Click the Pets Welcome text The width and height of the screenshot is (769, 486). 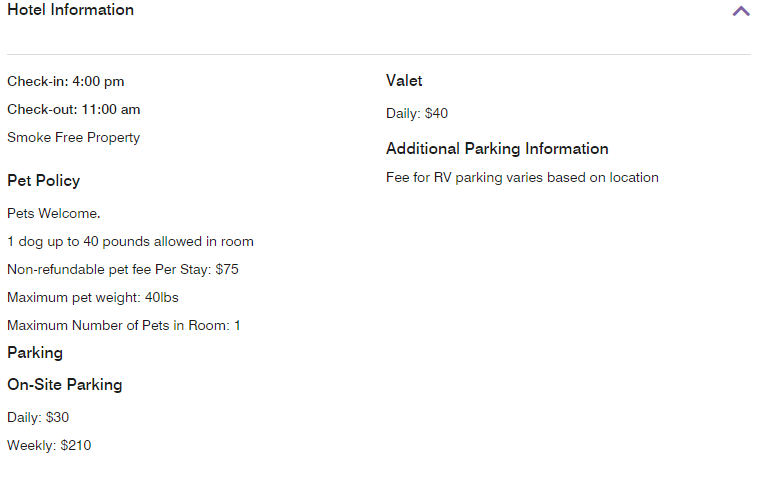(x=54, y=214)
